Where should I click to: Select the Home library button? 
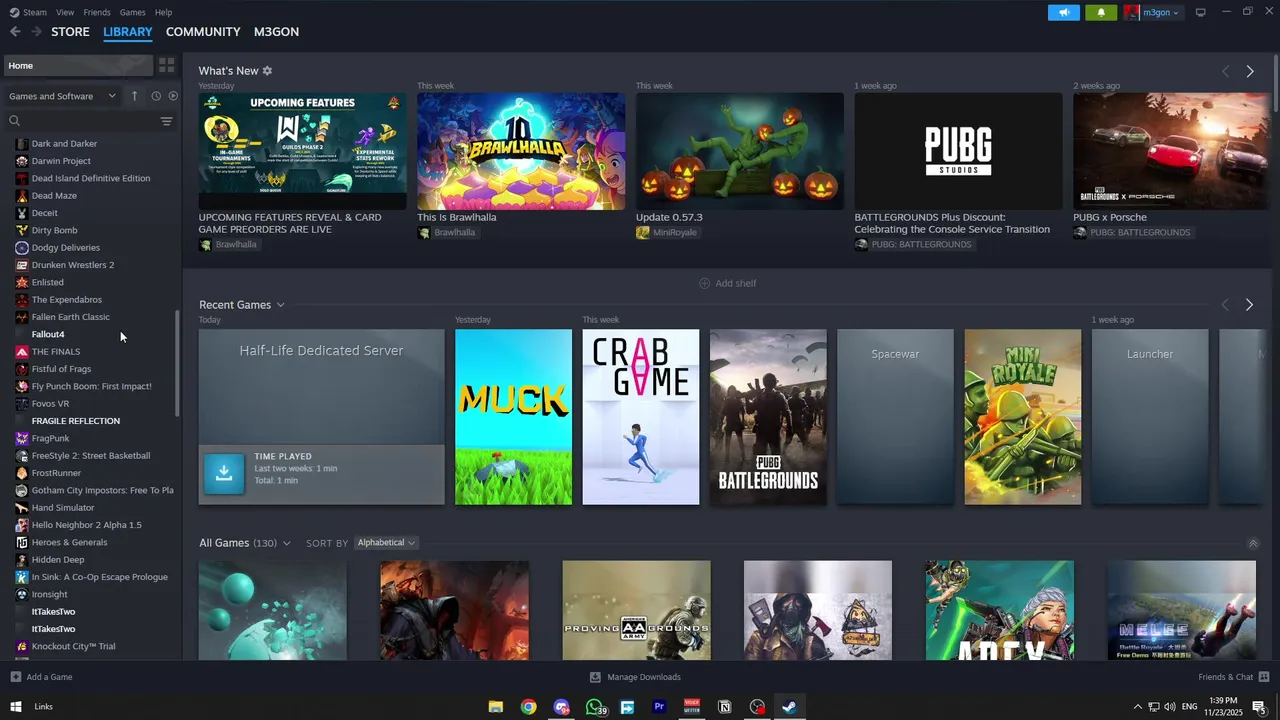tap(76, 65)
